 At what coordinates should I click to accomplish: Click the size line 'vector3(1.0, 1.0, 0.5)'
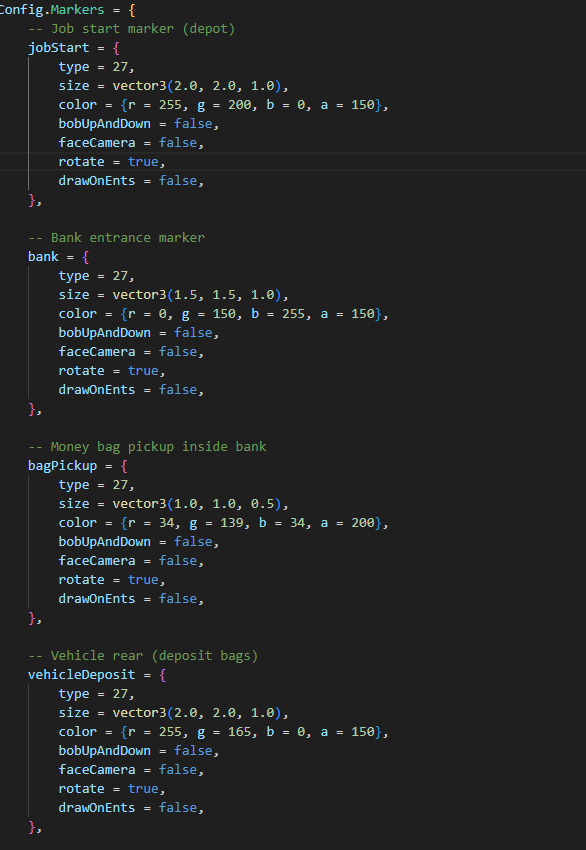(173, 504)
